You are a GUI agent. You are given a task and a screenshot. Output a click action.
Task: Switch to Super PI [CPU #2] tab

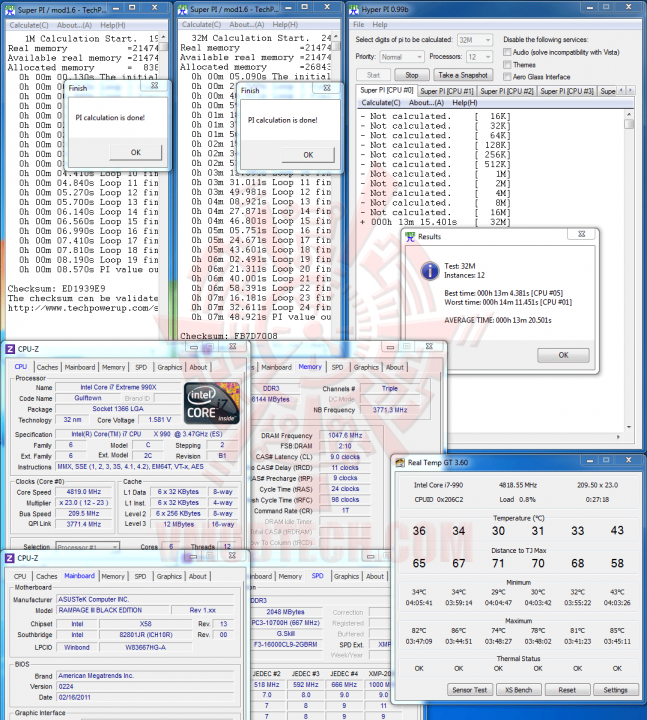click(x=506, y=91)
